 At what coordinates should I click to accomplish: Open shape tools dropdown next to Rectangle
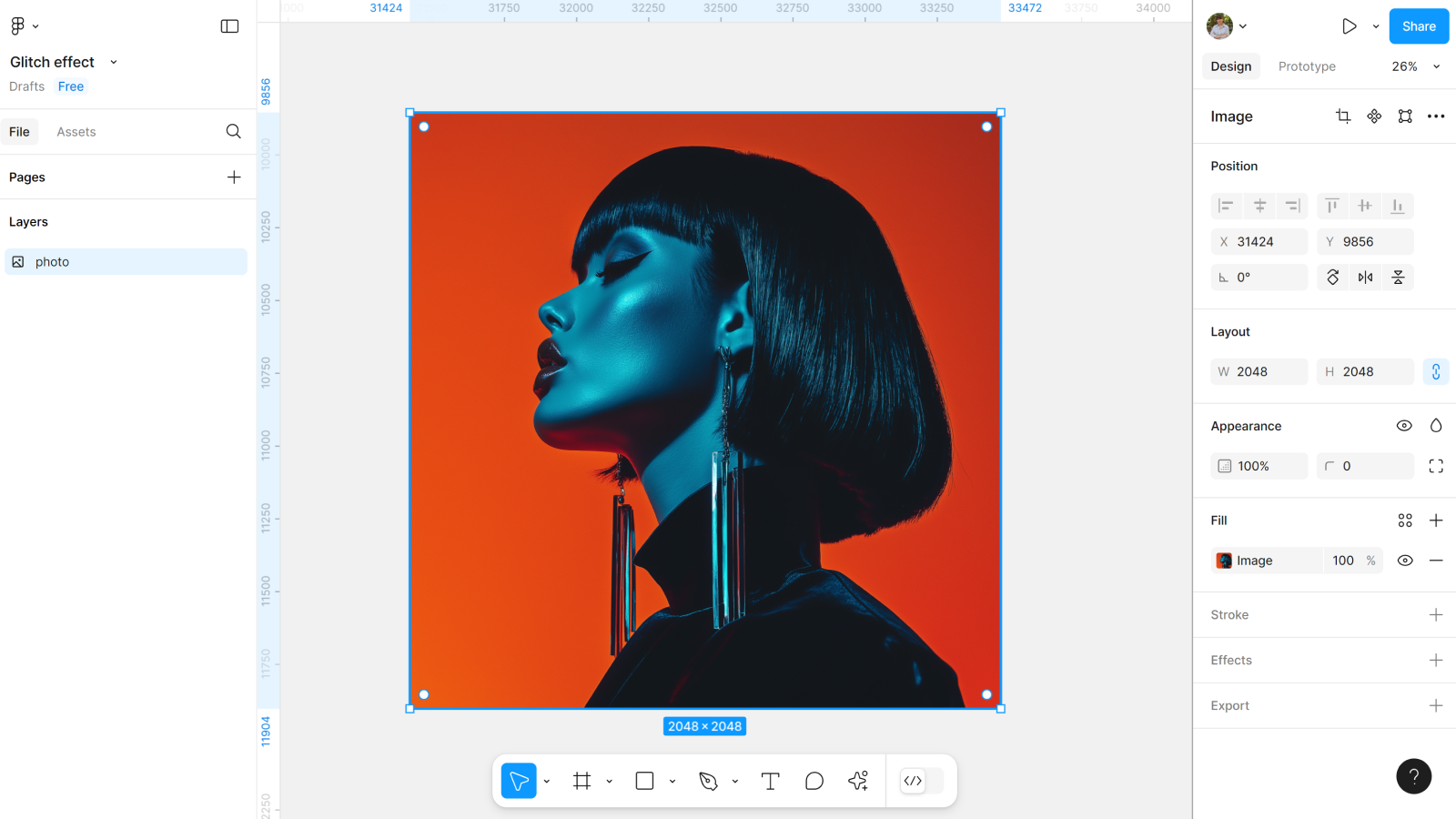(x=672, y=781)
